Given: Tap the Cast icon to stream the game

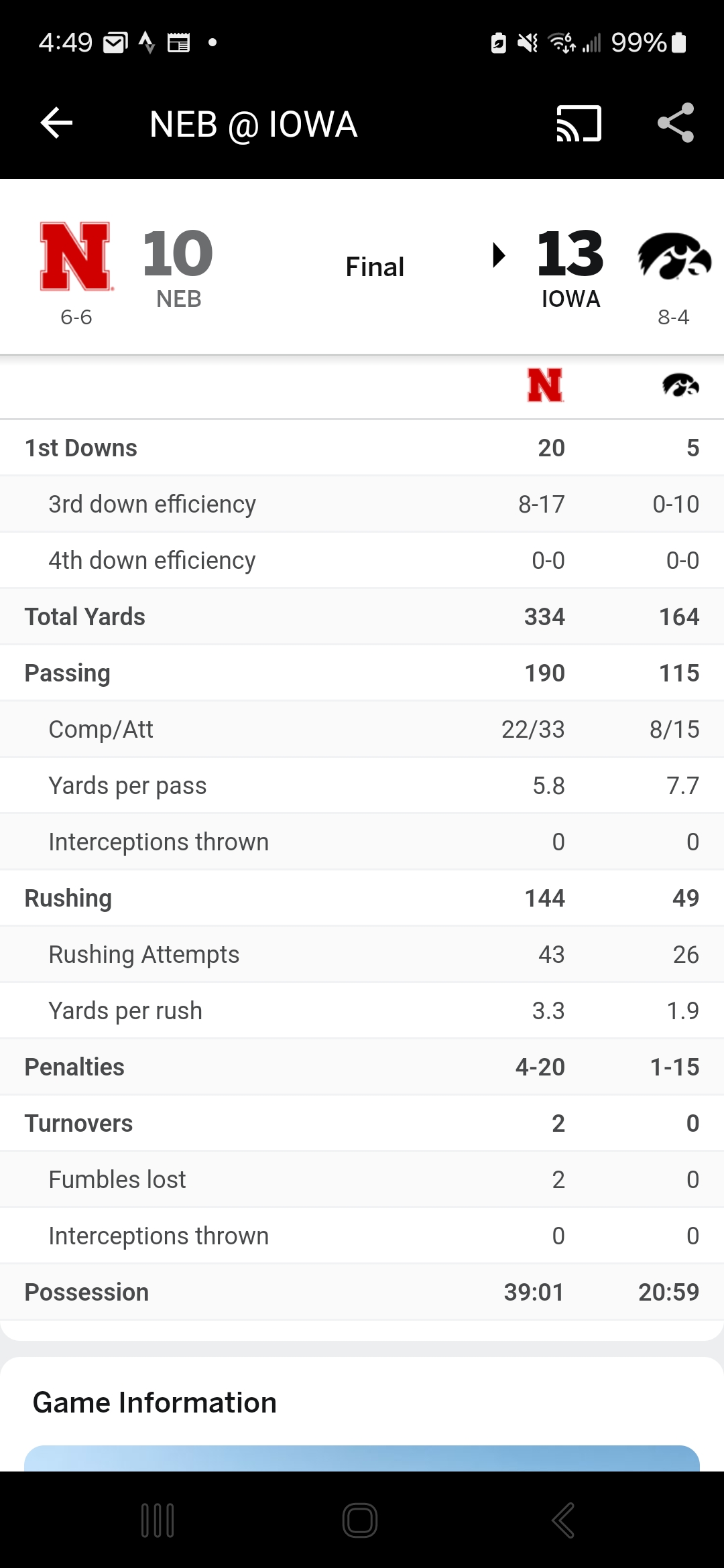Looking at the screenshot, I should pos(578,123).
